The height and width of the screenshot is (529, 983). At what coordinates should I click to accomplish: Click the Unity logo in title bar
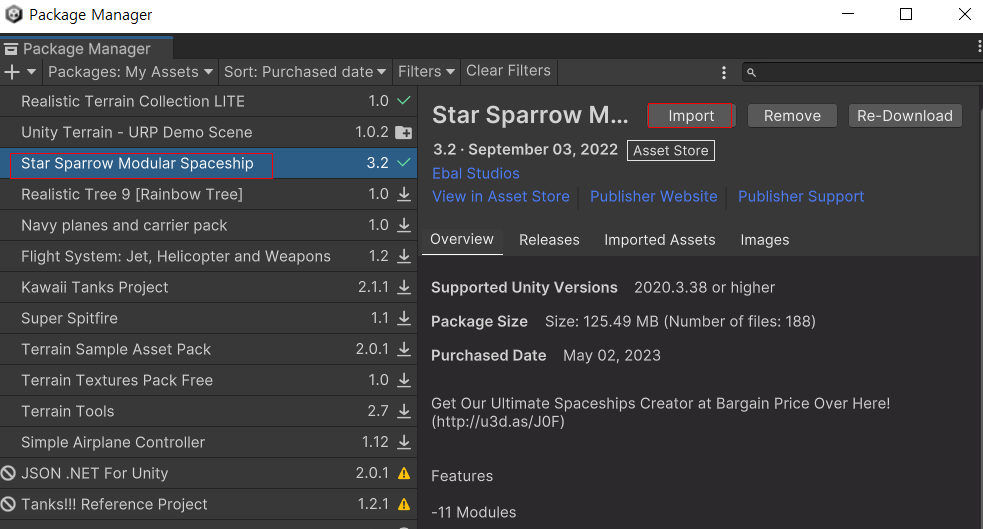pos(13,14)
